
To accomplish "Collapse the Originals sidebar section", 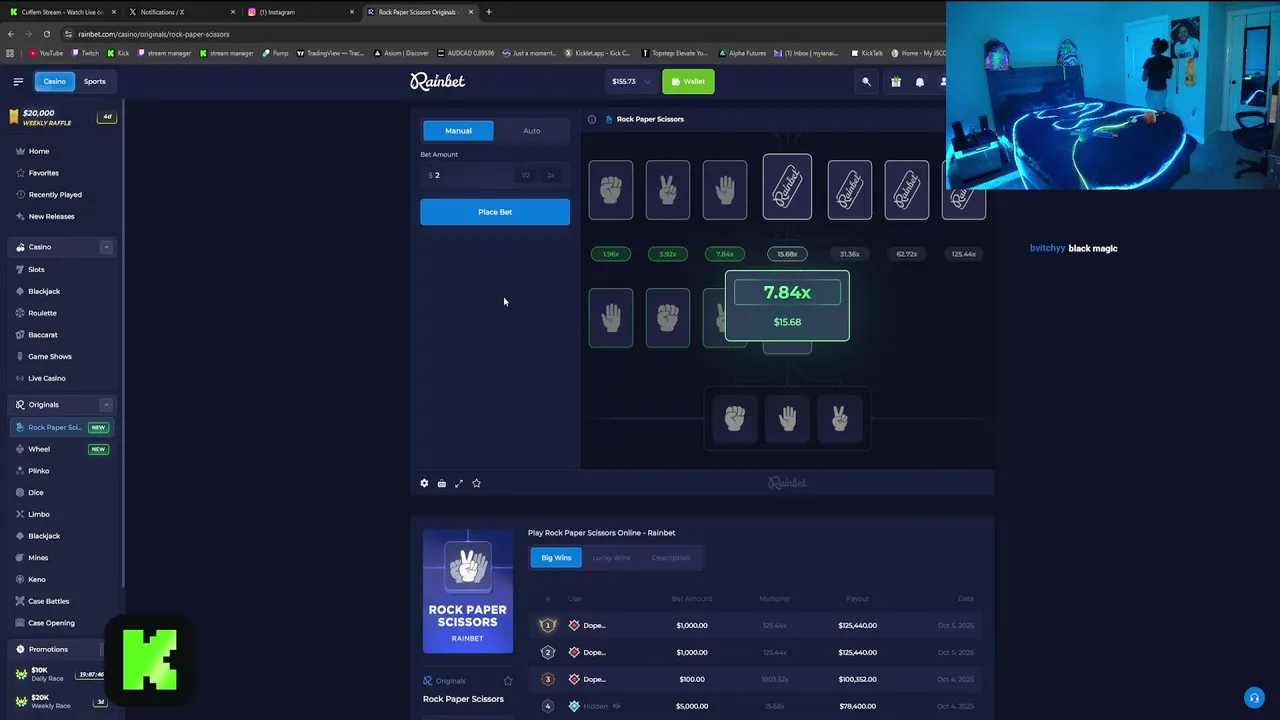I will pyautogui.click(x=106, y=405).
